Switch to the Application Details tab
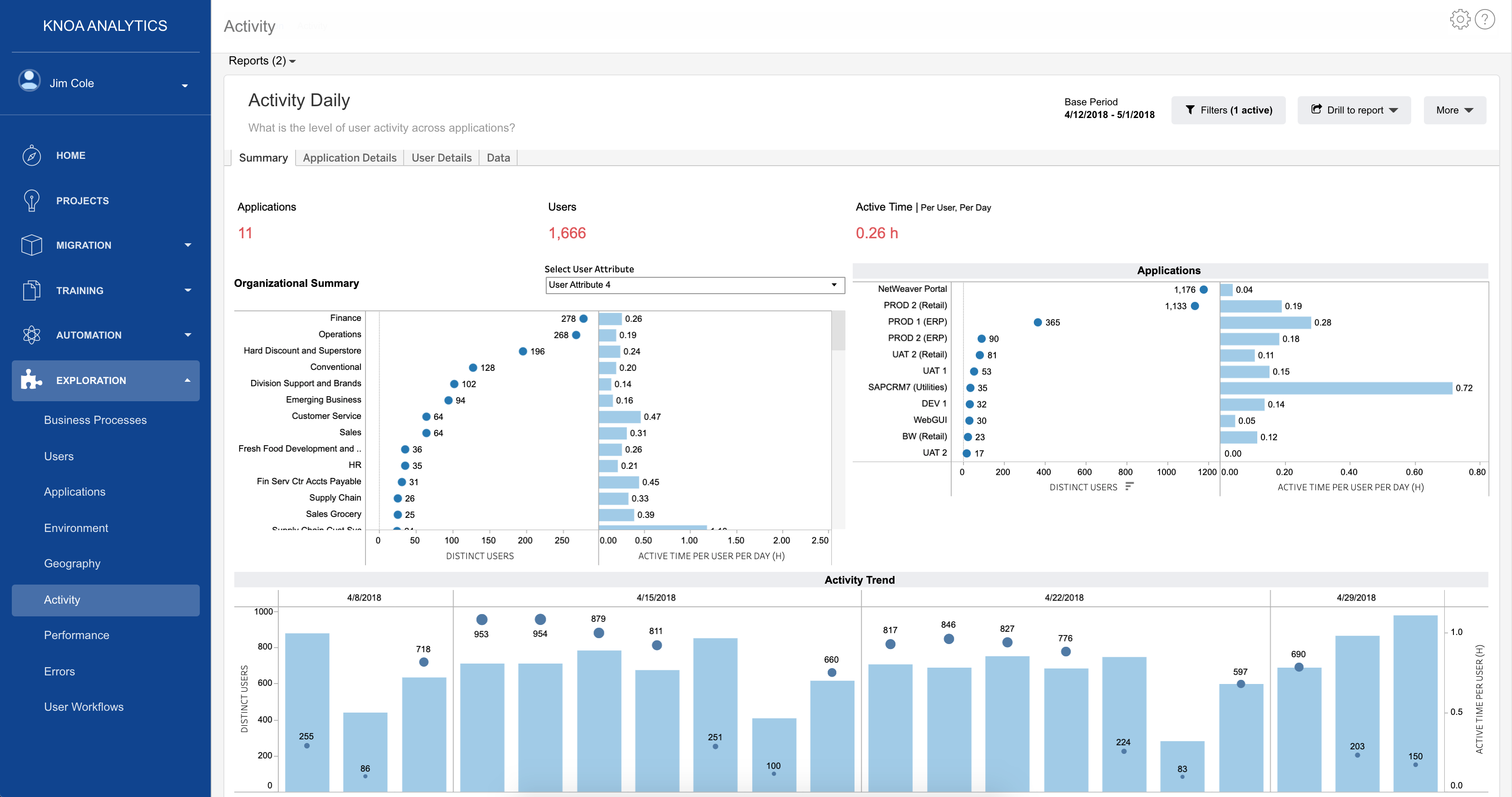This screenshot has height=797, width=1512. pyautogui.click(x=349, y=158)
